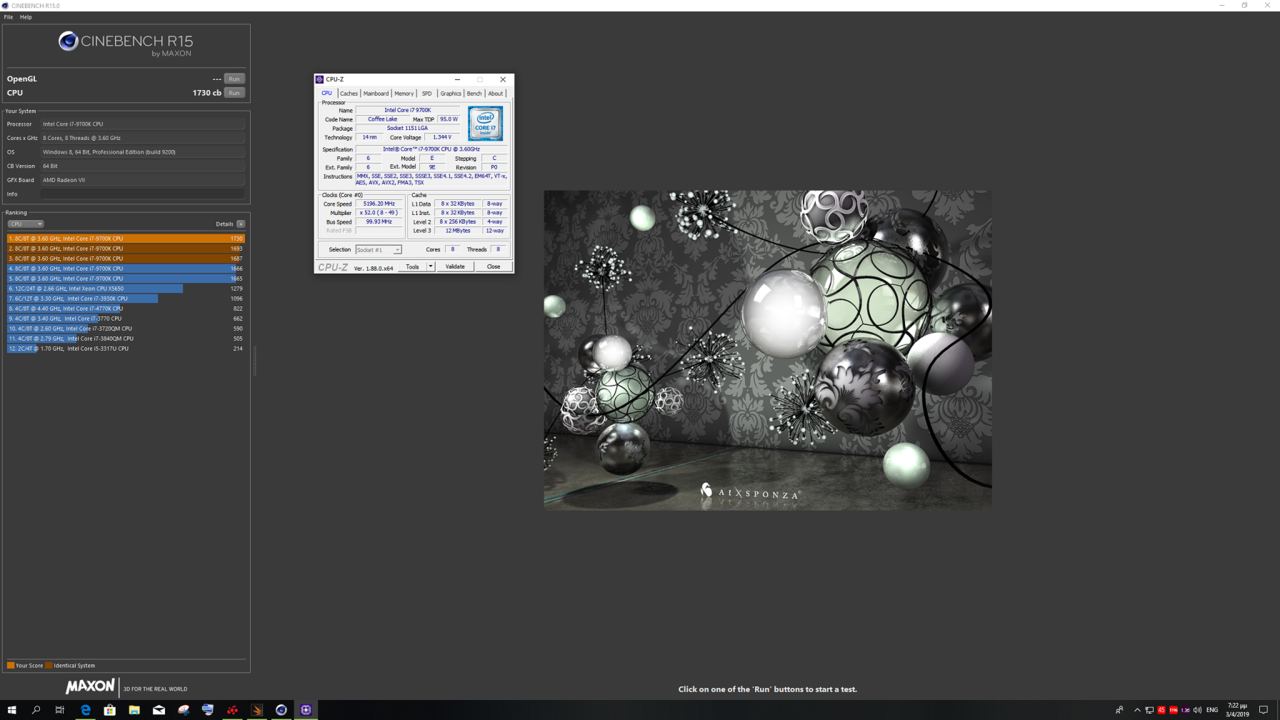The image size is (1280, 720).
Task: Click the taskbar icon right of Mail
Action: [183, 710]
